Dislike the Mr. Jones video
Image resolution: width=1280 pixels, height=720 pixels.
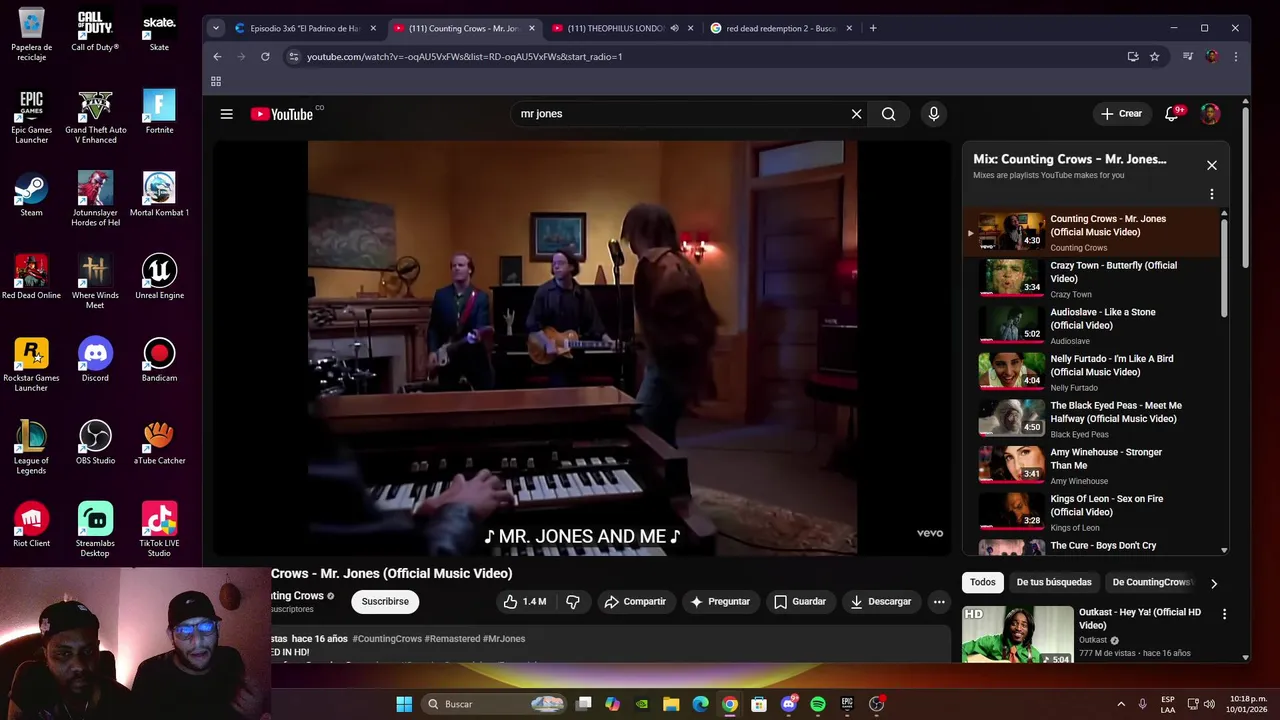573,602
